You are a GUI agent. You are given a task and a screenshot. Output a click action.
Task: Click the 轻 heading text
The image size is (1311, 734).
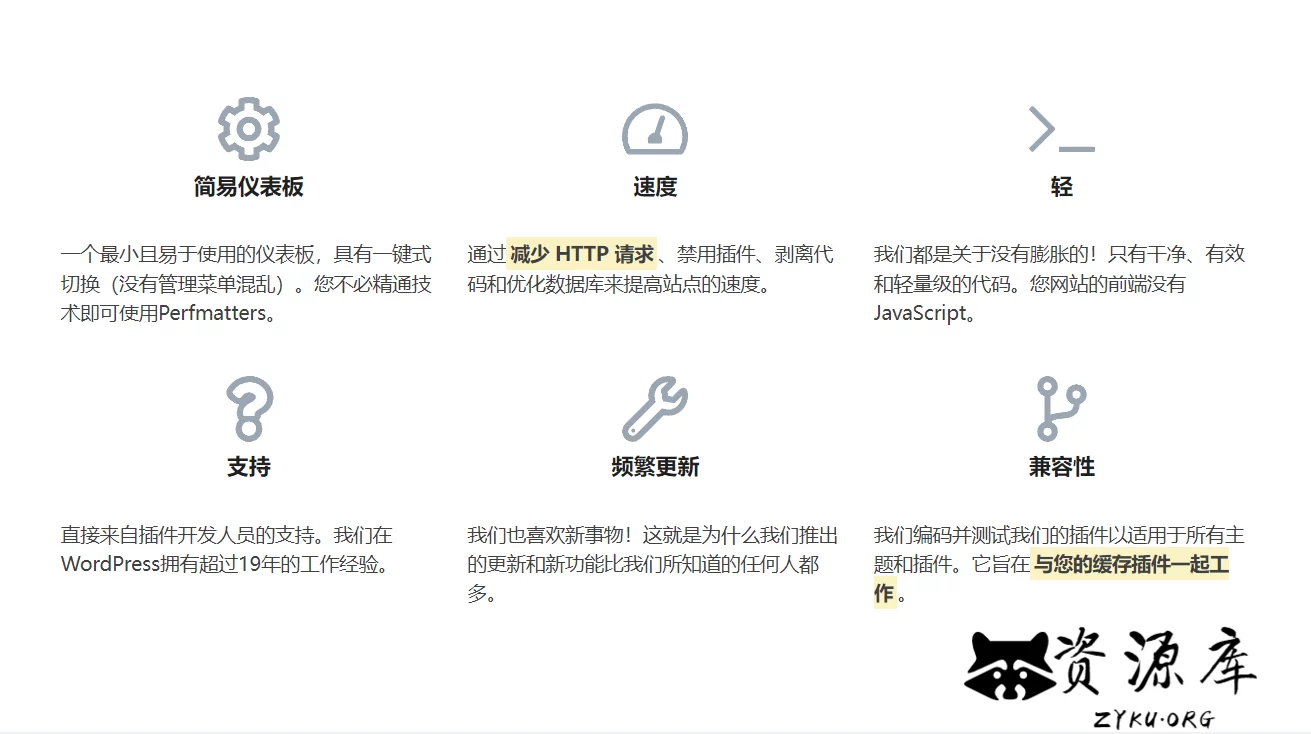tap(1061, 187)
